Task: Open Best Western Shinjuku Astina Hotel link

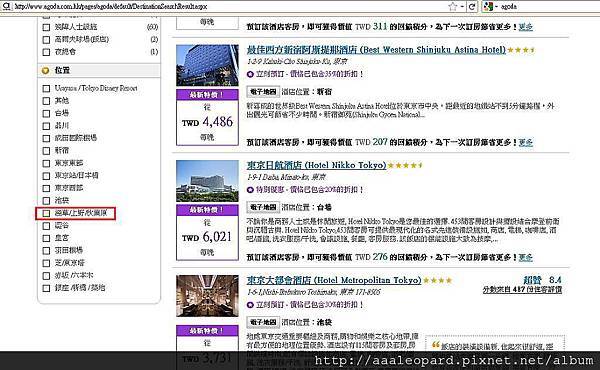Action: pyautogui.click(x=376, y=50)
